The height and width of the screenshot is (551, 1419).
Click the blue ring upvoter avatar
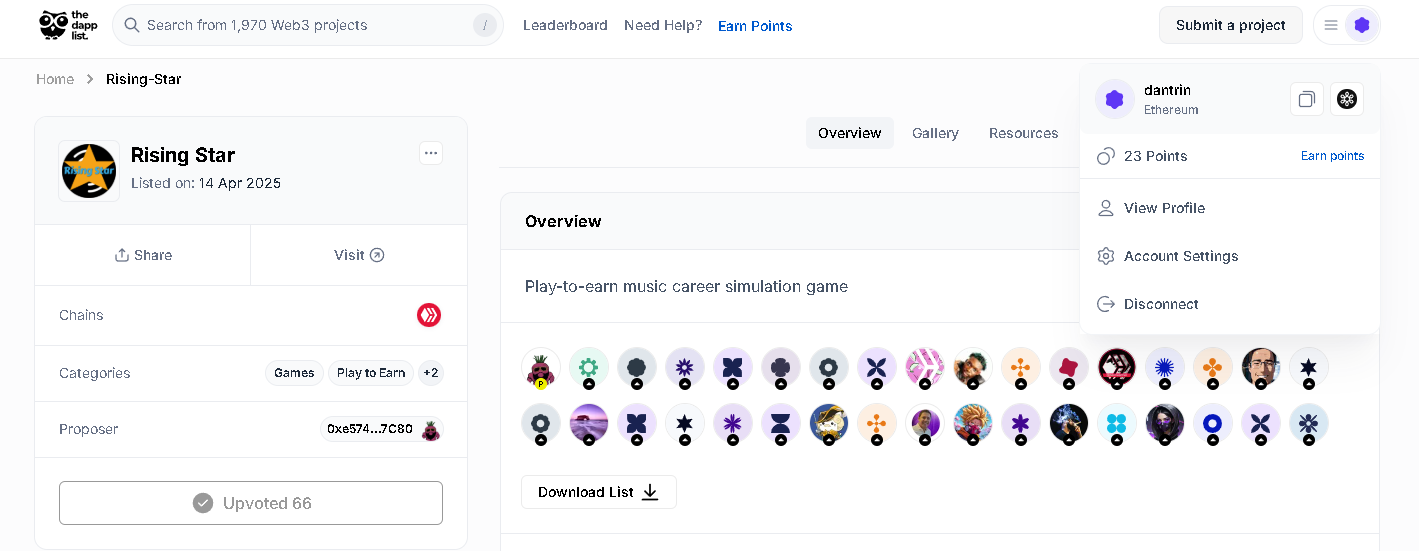click(x=1213, y=424)
